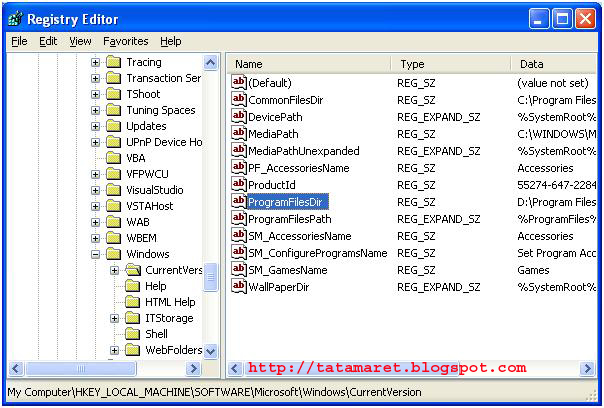Image resolution: width=604 pixels, height=408 pixels.
Task: Select the Tuning Spaces tree label
Action: tap(161, 110)
